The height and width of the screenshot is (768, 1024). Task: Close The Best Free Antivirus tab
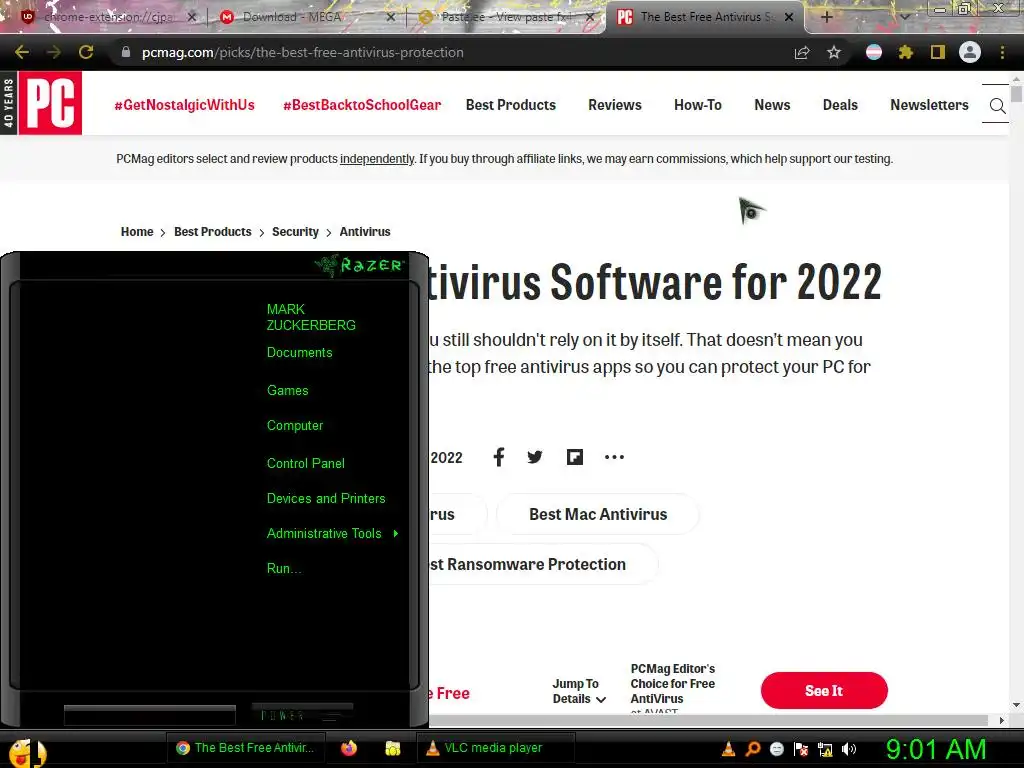click(x=789, y=17)
